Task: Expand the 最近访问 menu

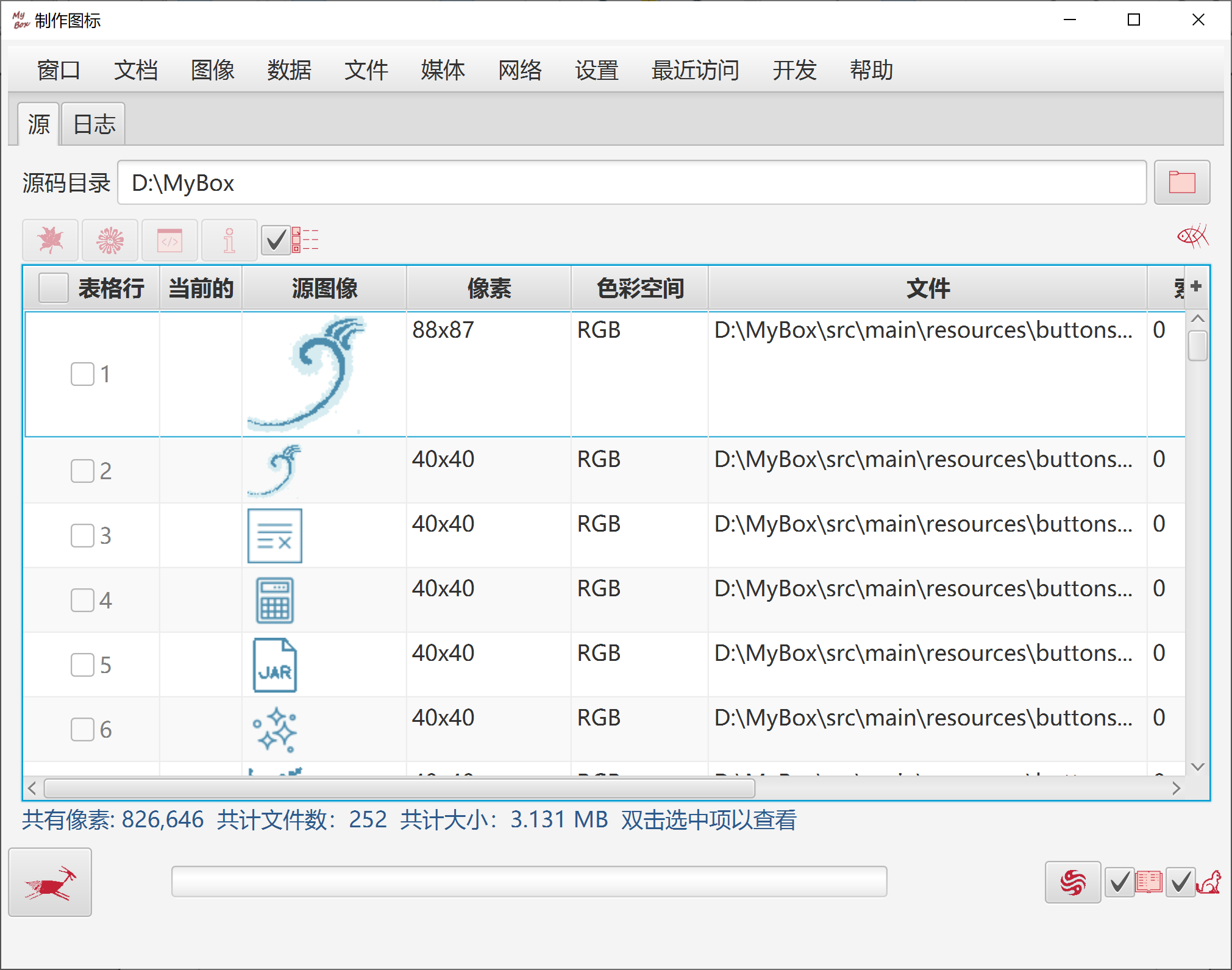Action: point(696,70)
